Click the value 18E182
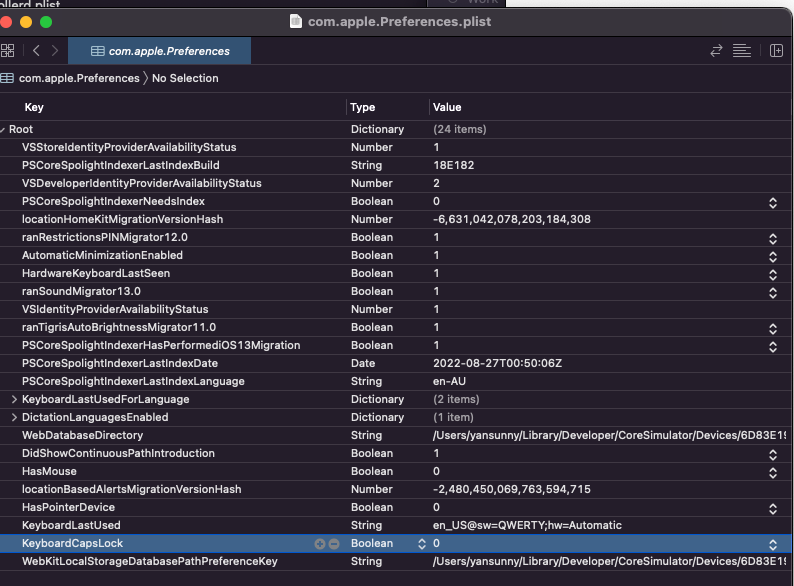Screen dimensions: 794x586 (x=453, y=165)
